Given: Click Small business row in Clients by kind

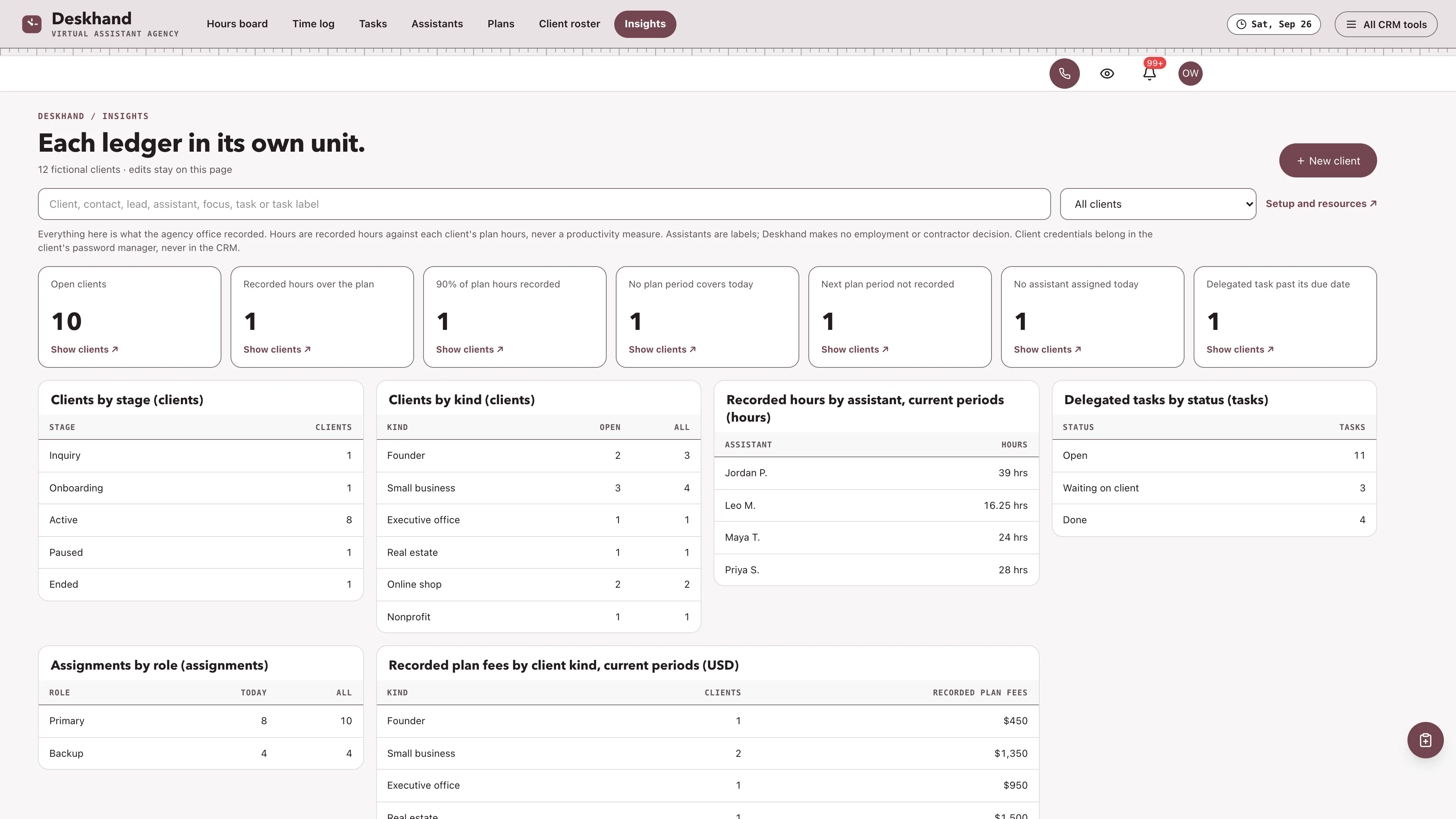Looking at the screenshot, I should click(538, 488).
